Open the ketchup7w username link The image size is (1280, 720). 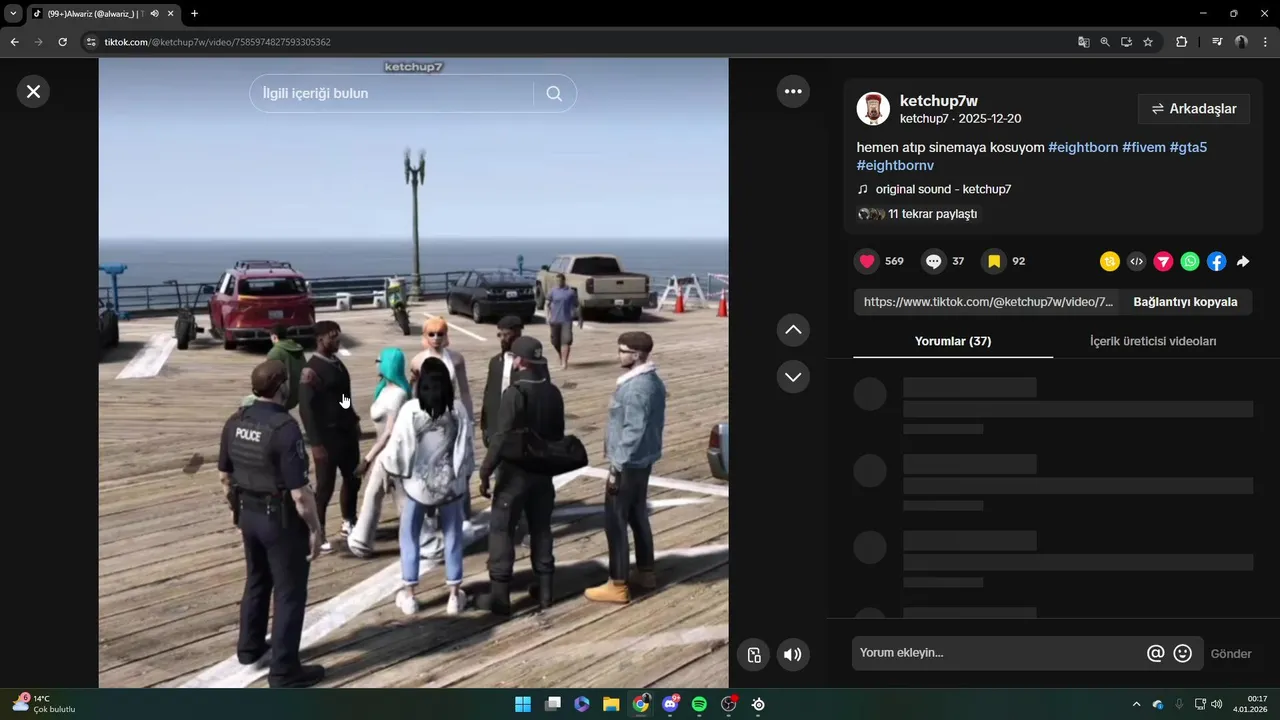tap(938, 100)
